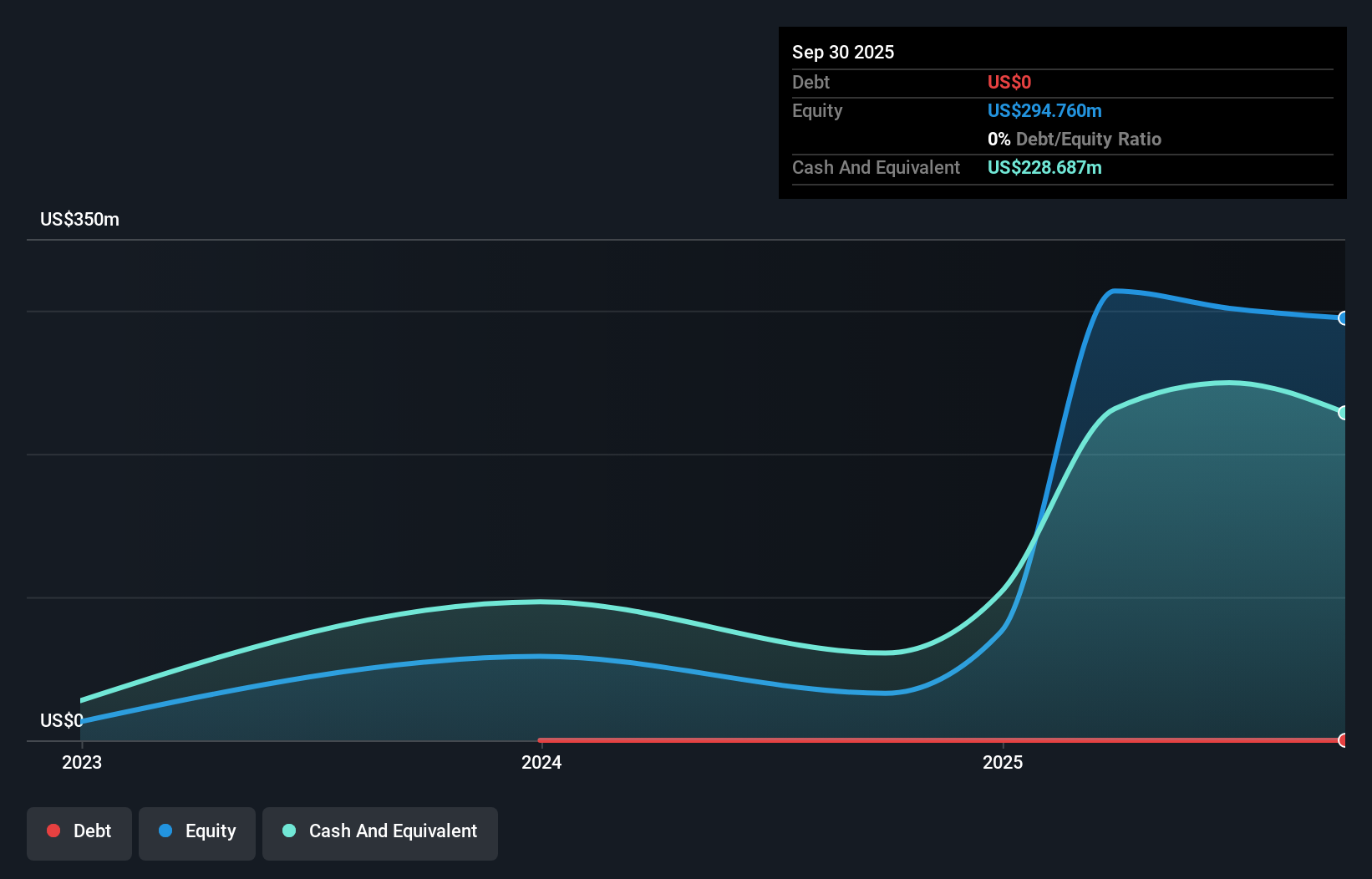1372x879 pixels.
Task: Click the blue Equity endpoint marker
Action: point(1344,318)
